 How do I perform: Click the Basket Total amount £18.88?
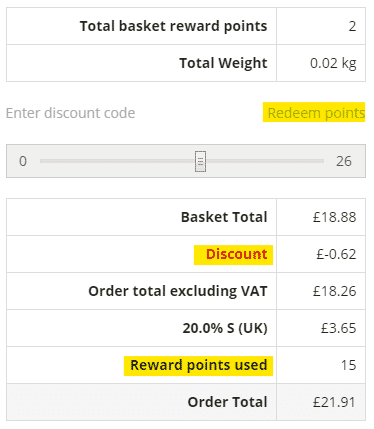tap(334, 217)
